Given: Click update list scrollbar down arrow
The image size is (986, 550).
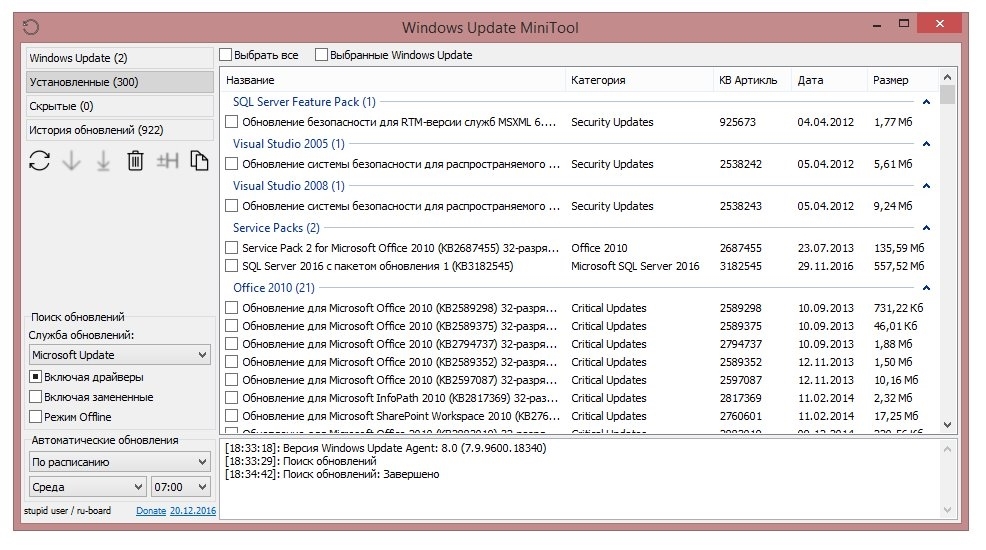Looking at the screenshot, I should tap(948, 426).
